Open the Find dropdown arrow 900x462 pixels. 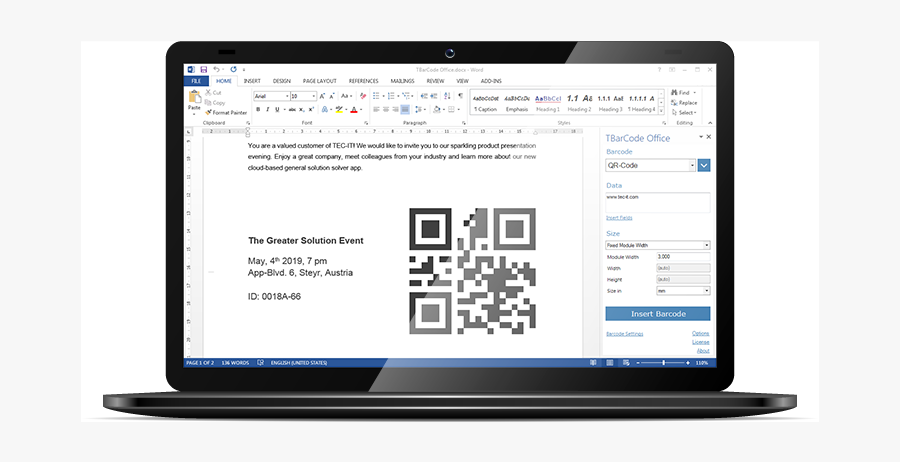695,92
